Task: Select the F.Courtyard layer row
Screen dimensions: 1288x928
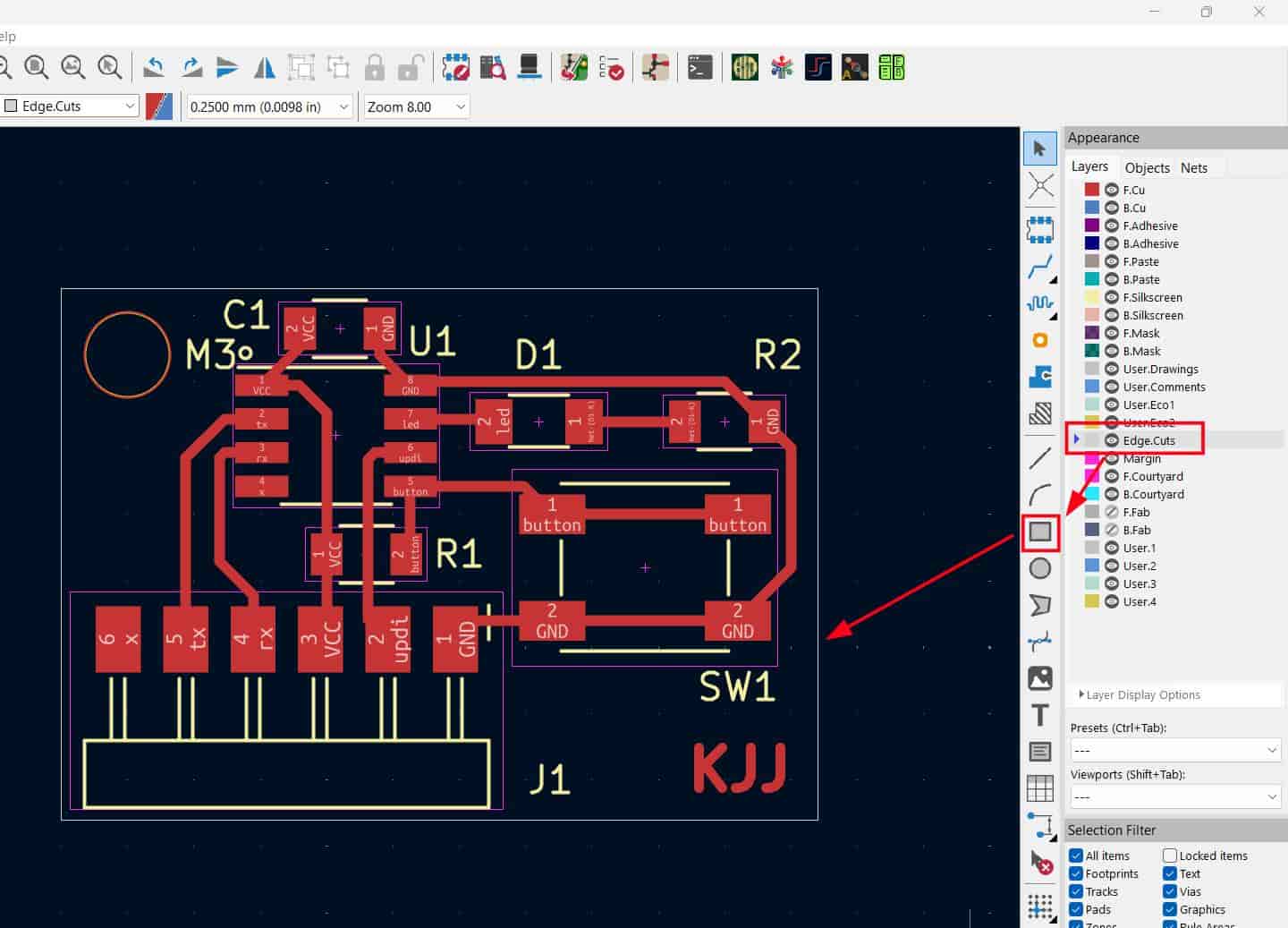Action: tap(1176, 476)
